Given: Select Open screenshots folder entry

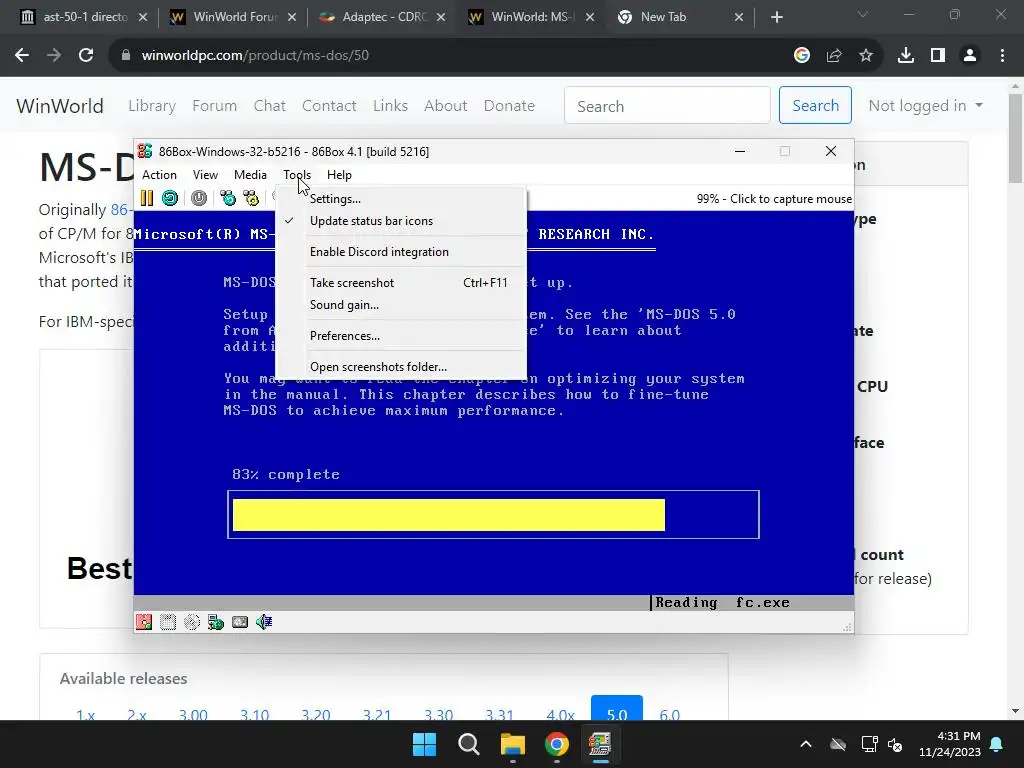Looking at the screenshot, I should point(401,367).
